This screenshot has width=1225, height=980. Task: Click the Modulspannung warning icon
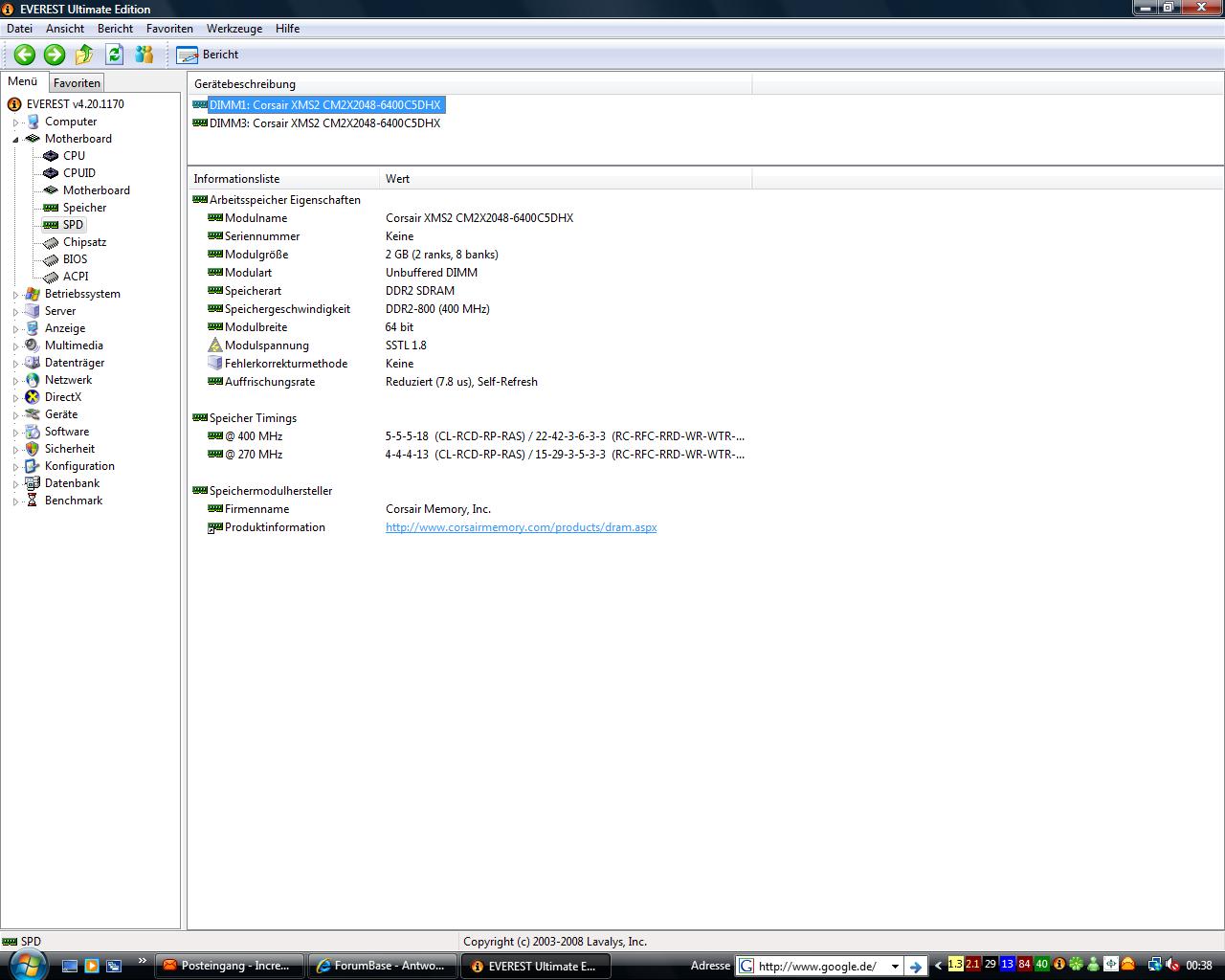point(215,345)
